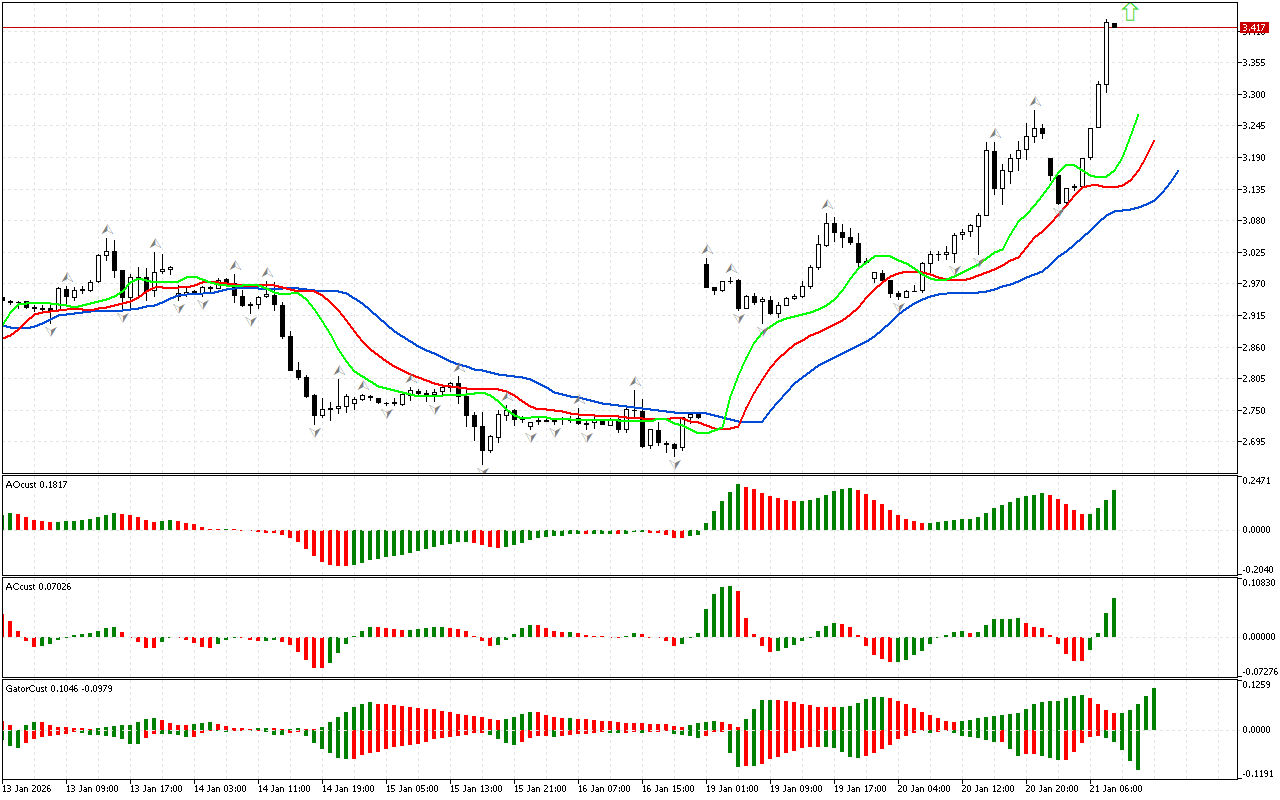The image size is (1280, 800).
Task: Click the 14 Jan 11:00 time label
Action: (x=284, y=788)
